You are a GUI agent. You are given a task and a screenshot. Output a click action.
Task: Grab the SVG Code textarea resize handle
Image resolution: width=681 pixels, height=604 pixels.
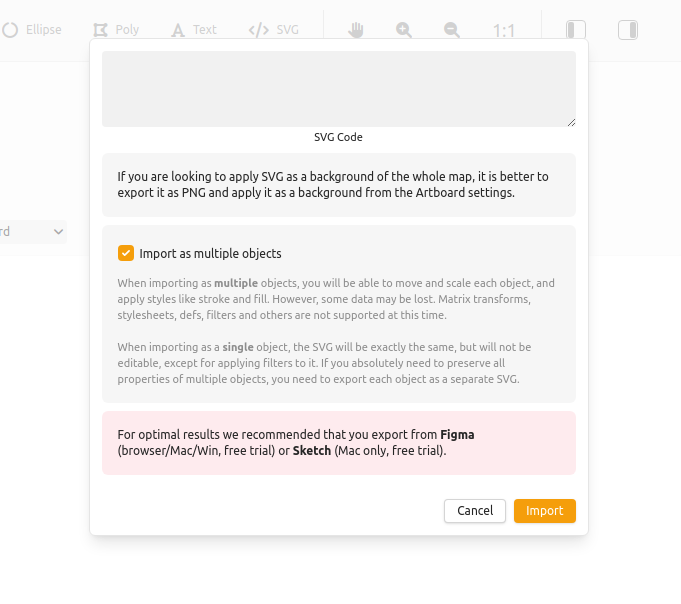click(x=571, y=122)
